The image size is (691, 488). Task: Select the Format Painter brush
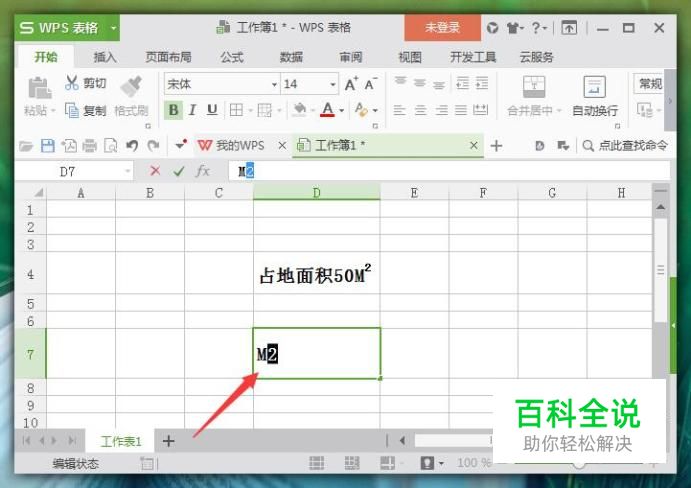coord(131,86)
